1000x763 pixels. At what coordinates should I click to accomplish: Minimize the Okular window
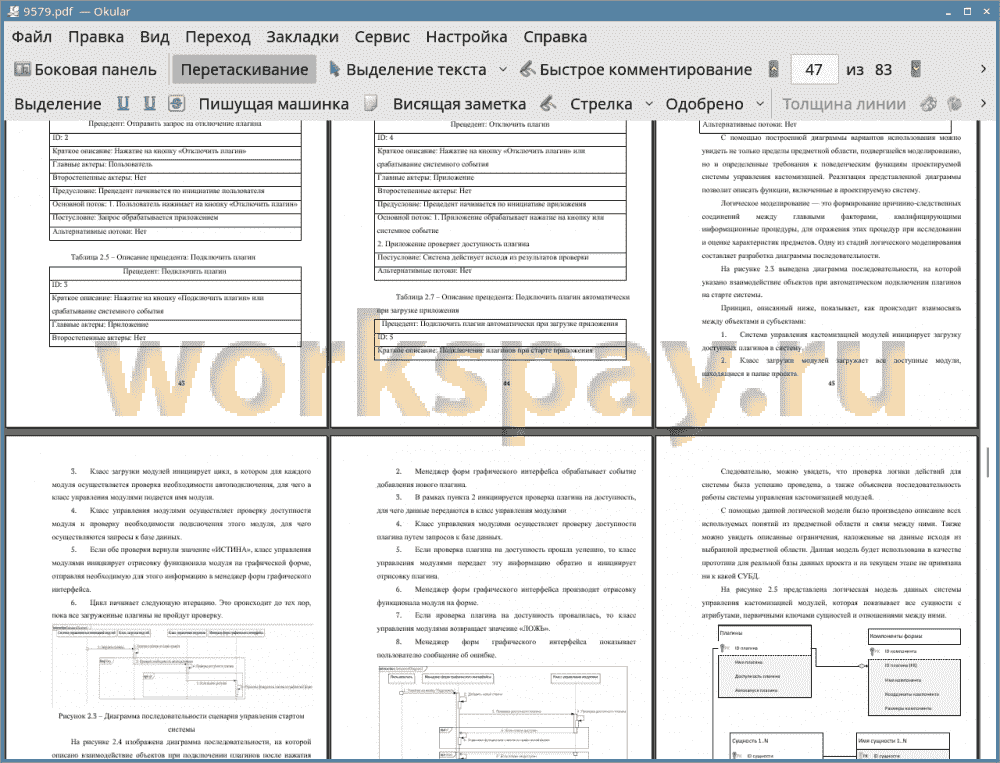tap(949, 11)
